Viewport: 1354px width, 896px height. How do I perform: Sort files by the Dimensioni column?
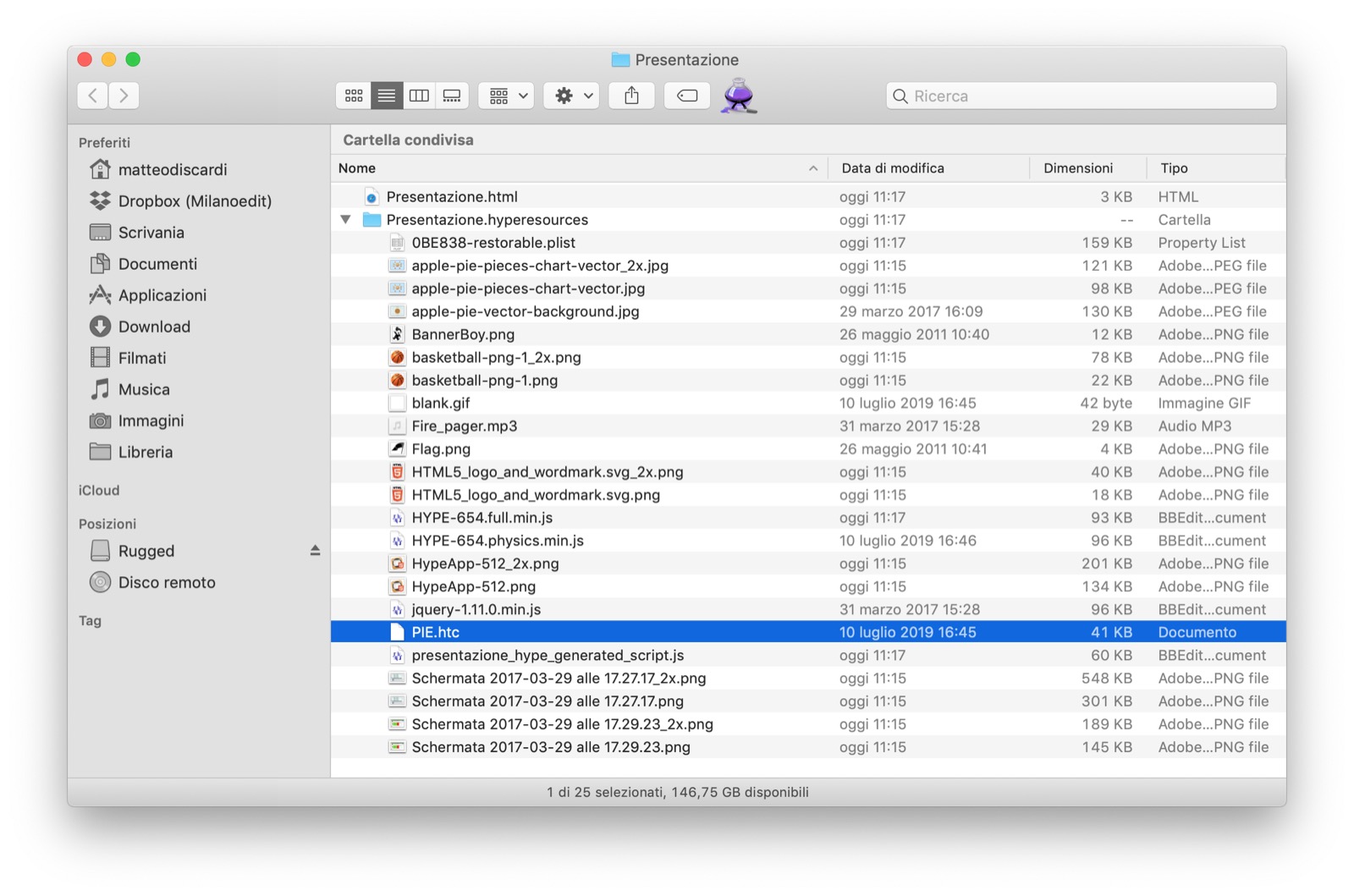click(1077, 168)
